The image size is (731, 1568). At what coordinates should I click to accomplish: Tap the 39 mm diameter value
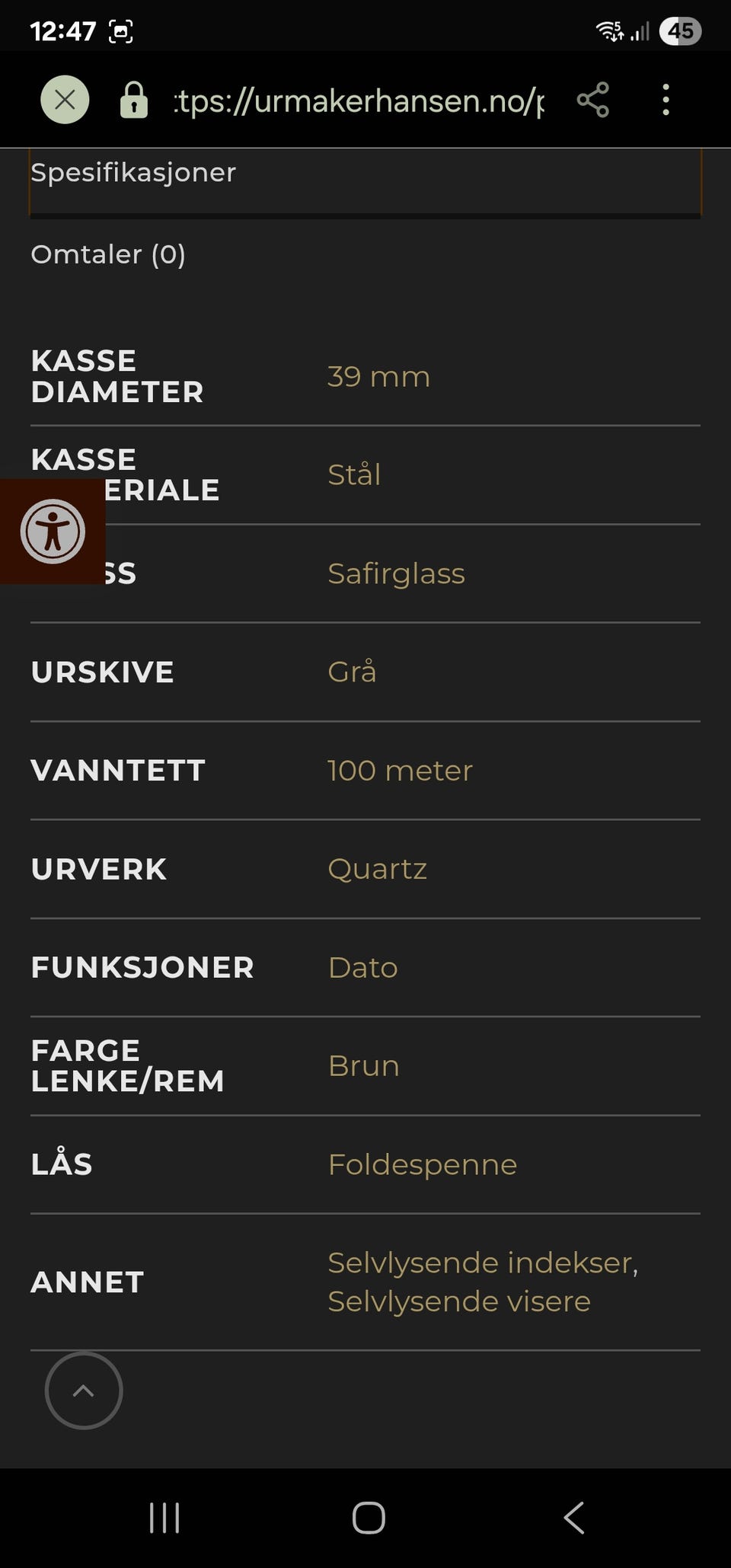tap(378, 377)
